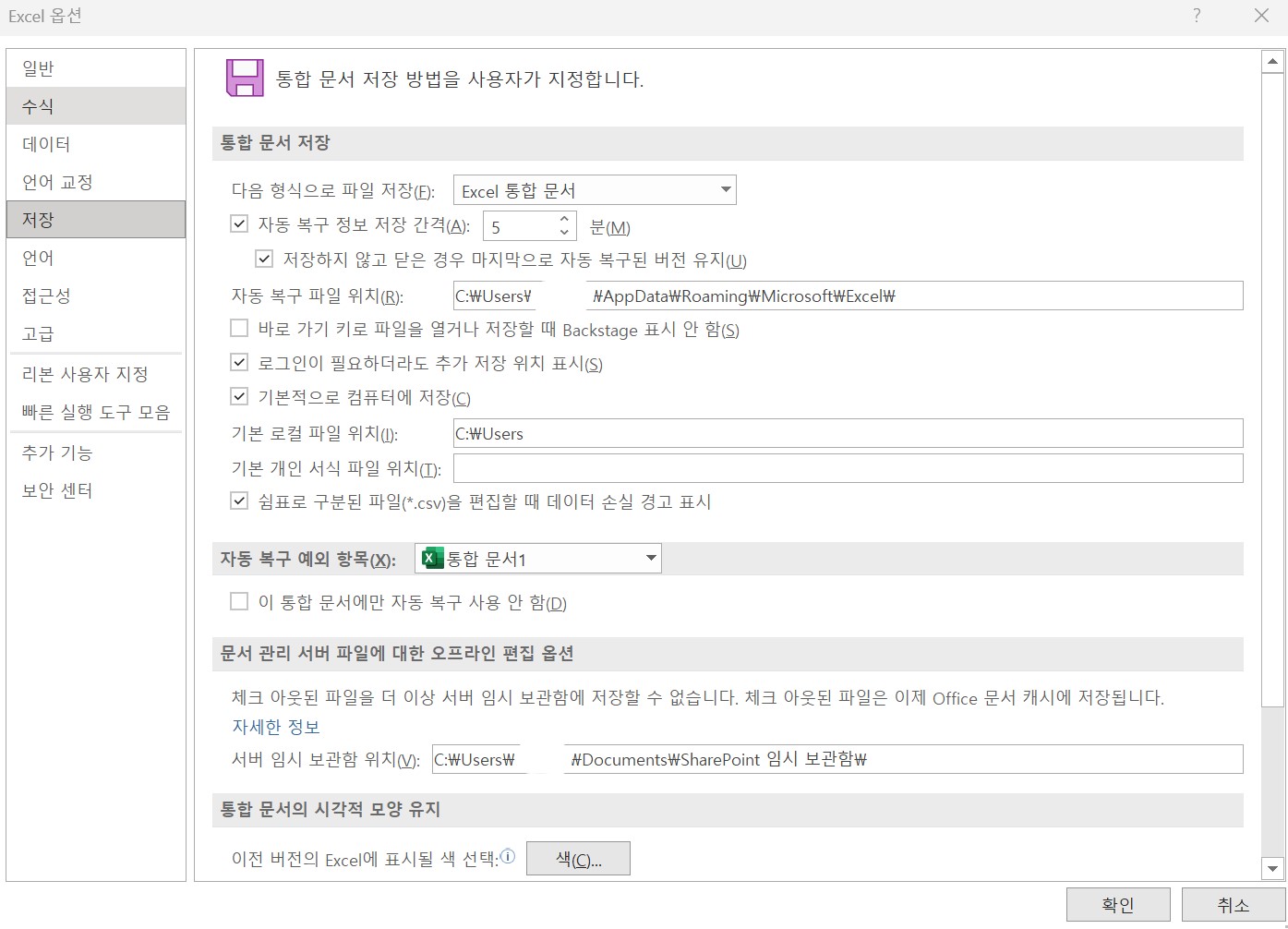The image size is (1288, 929).
Task: Open 언어 category in sidebar
Action: 96,258
